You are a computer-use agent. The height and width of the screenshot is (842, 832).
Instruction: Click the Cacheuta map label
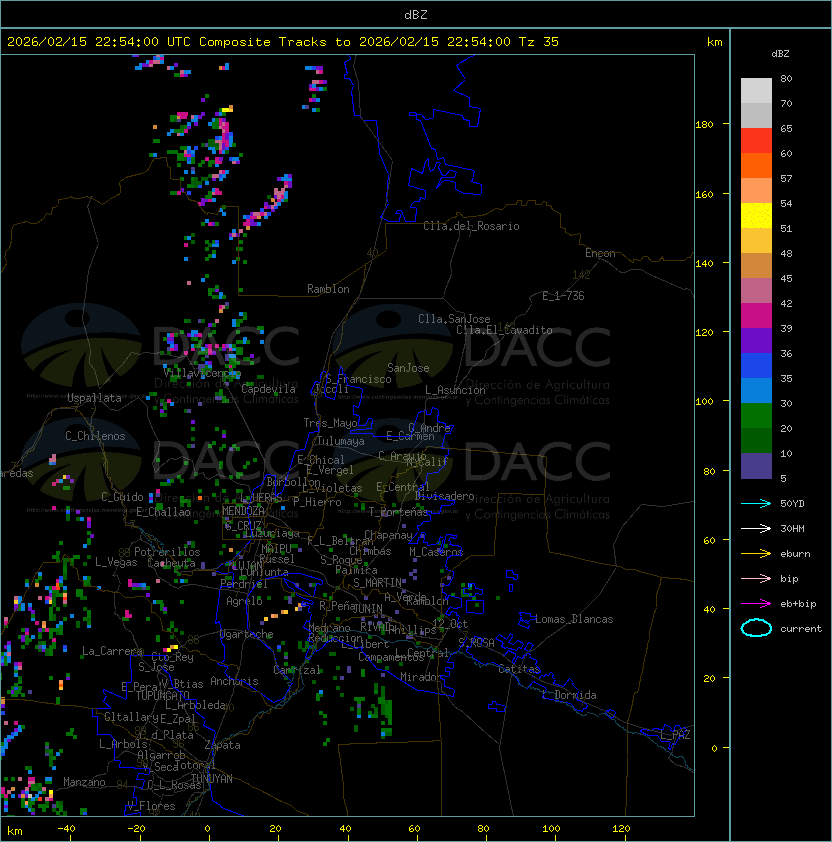click(171, 563)
